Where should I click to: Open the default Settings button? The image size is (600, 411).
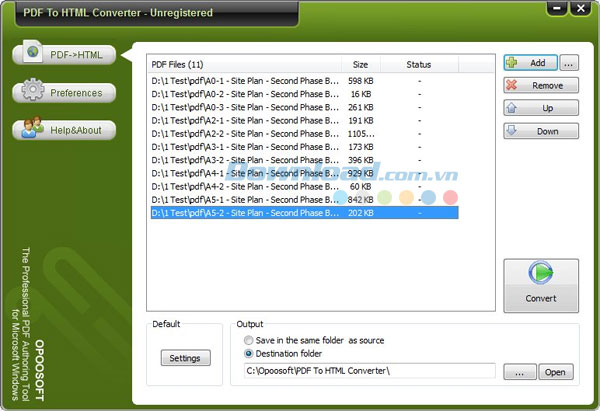pyautogui.click(x=185, y=358)
